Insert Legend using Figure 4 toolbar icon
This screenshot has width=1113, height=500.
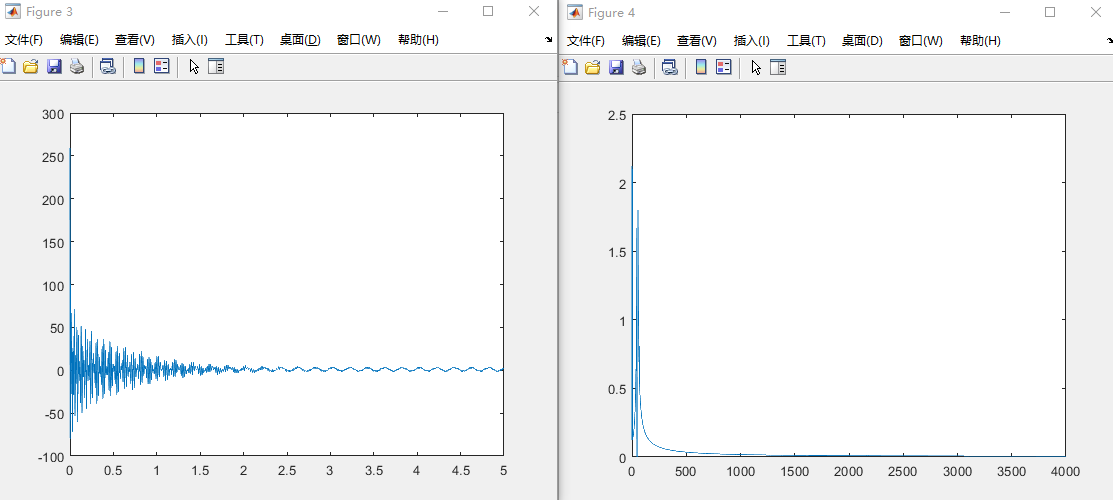click(x=724, y=67)
